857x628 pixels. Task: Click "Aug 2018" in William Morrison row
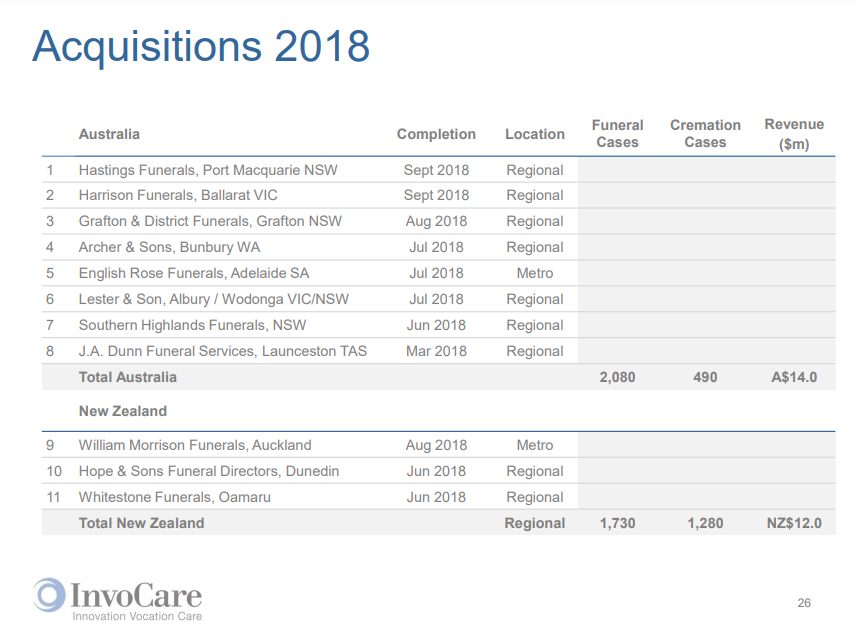tap(436, 445)
